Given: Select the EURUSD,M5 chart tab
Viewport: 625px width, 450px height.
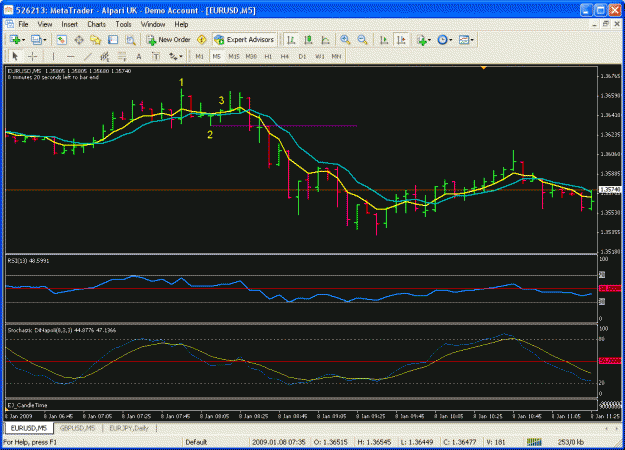Looking at the screenshot, I should coord(29,428).
